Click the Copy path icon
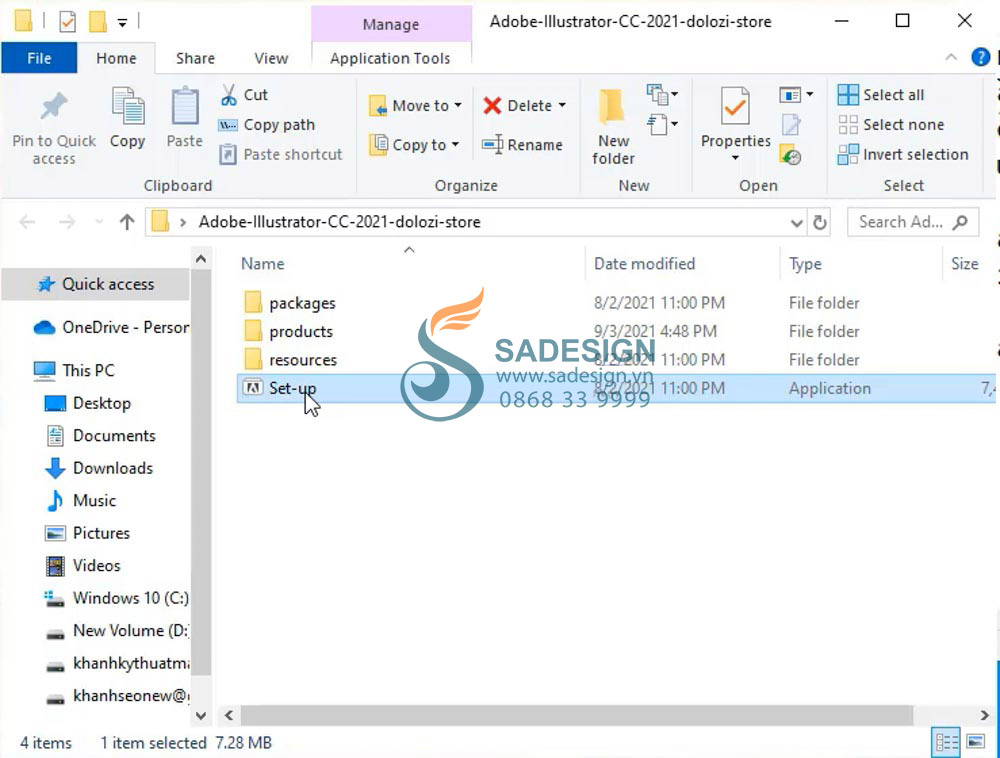The height and width of the screenshot is (758, 1000). point(228,125)
